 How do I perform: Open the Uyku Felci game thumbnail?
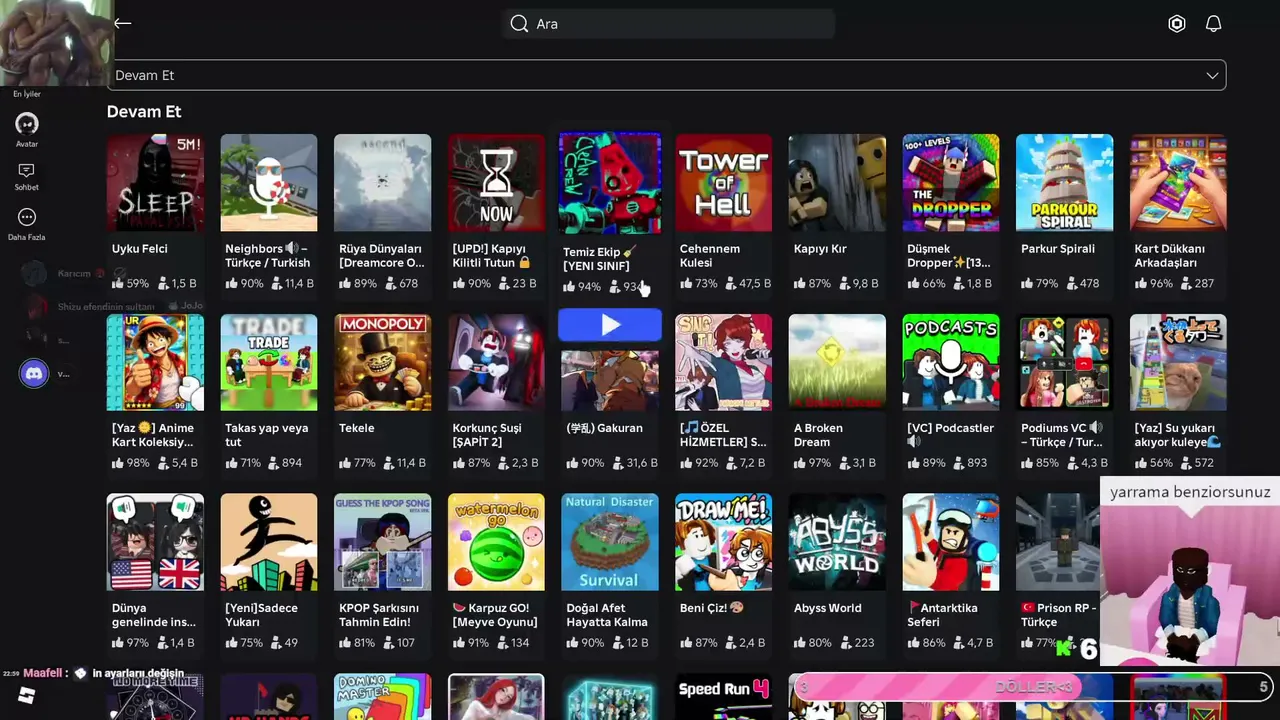[155, 183]
